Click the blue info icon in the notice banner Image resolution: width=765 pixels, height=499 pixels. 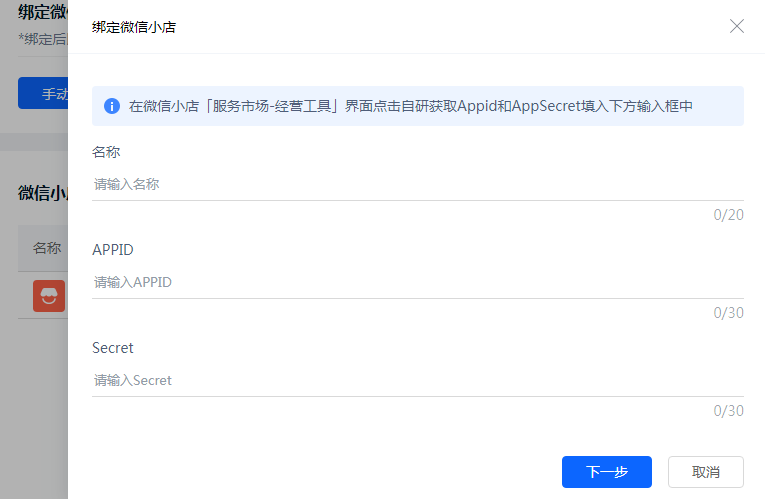point(112,106)
